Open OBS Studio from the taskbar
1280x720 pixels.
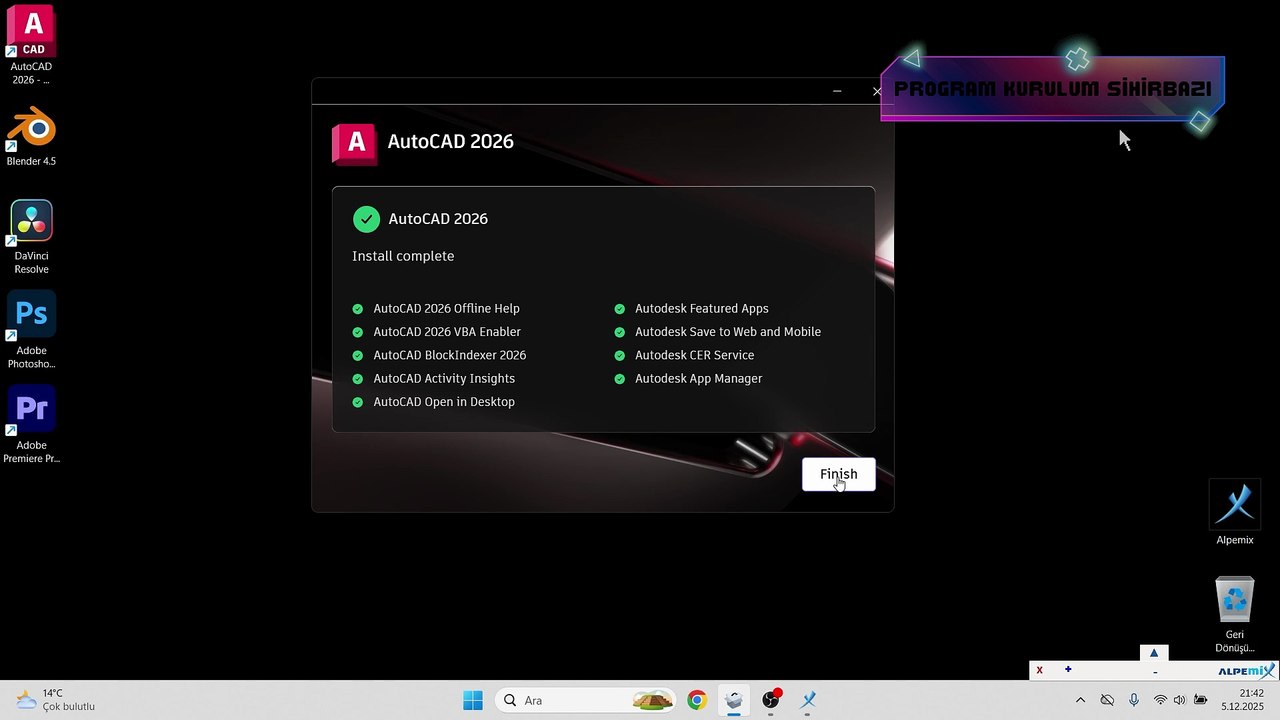pyautogui.click(x=771, y=700)
